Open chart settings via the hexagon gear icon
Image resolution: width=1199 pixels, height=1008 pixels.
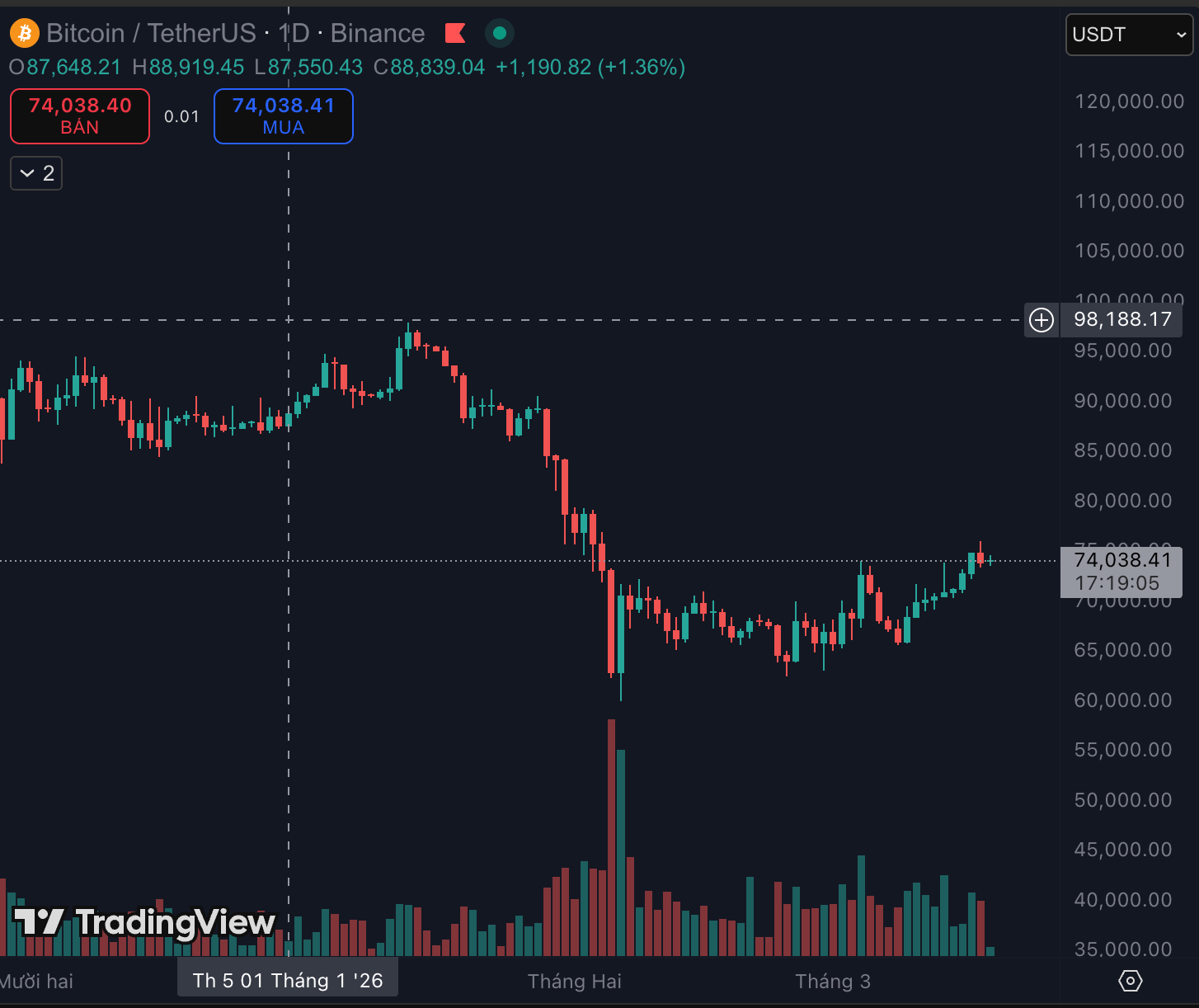1130,981
